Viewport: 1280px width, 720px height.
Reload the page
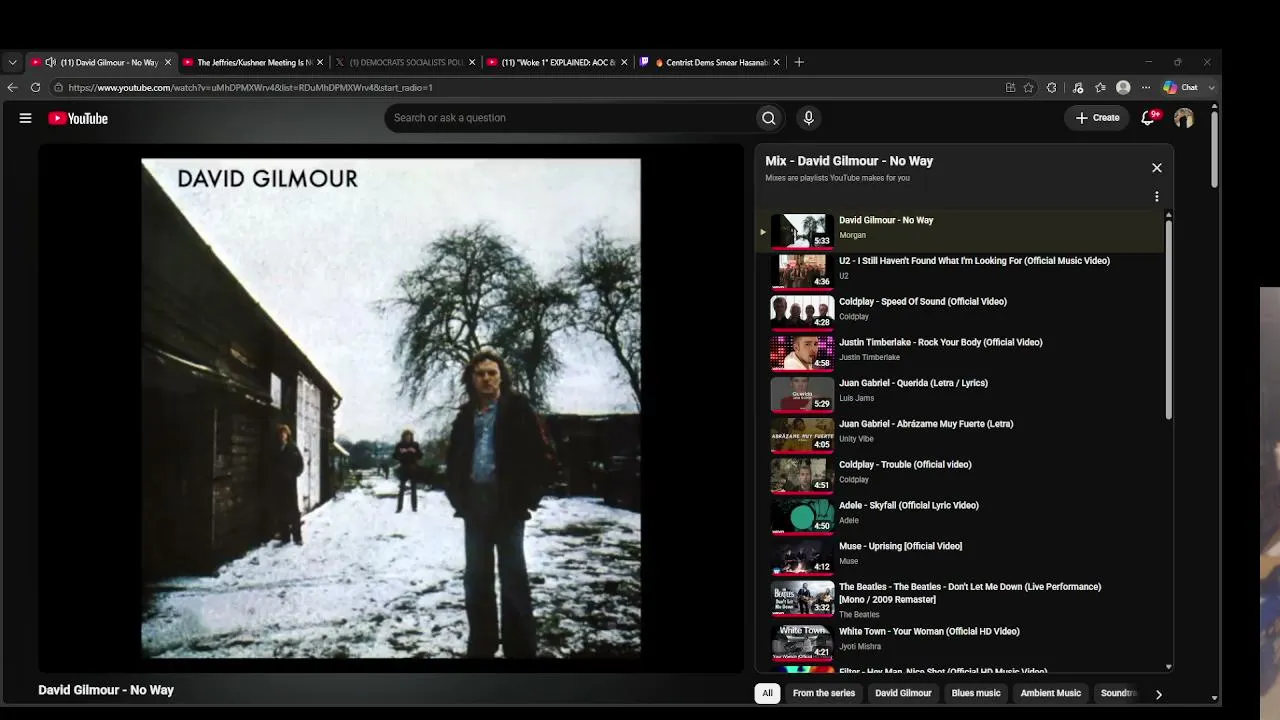pyautogui.click(x=35, y=88)
